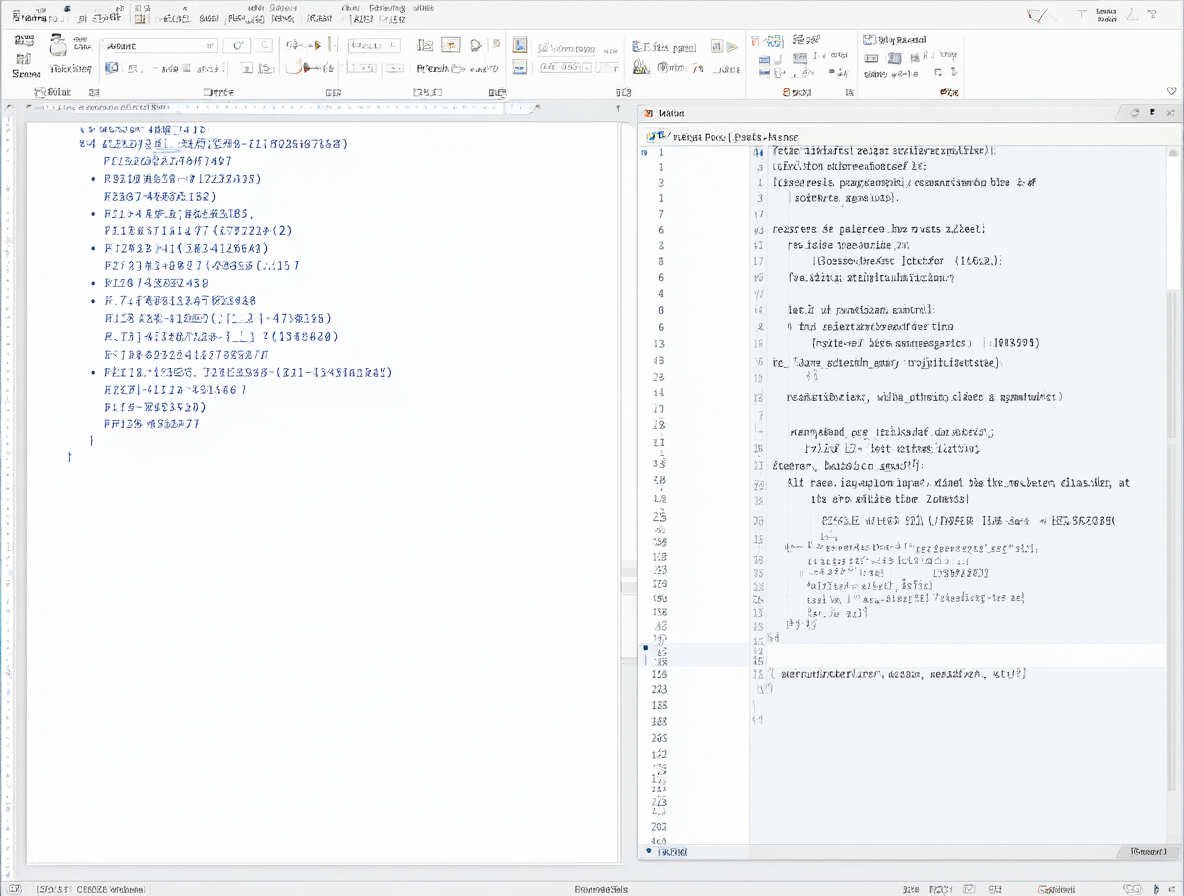The image size is (1184, 896).
Task: Open the wide combo box's dropdown arrow in the ribbon
Action: 209,46
